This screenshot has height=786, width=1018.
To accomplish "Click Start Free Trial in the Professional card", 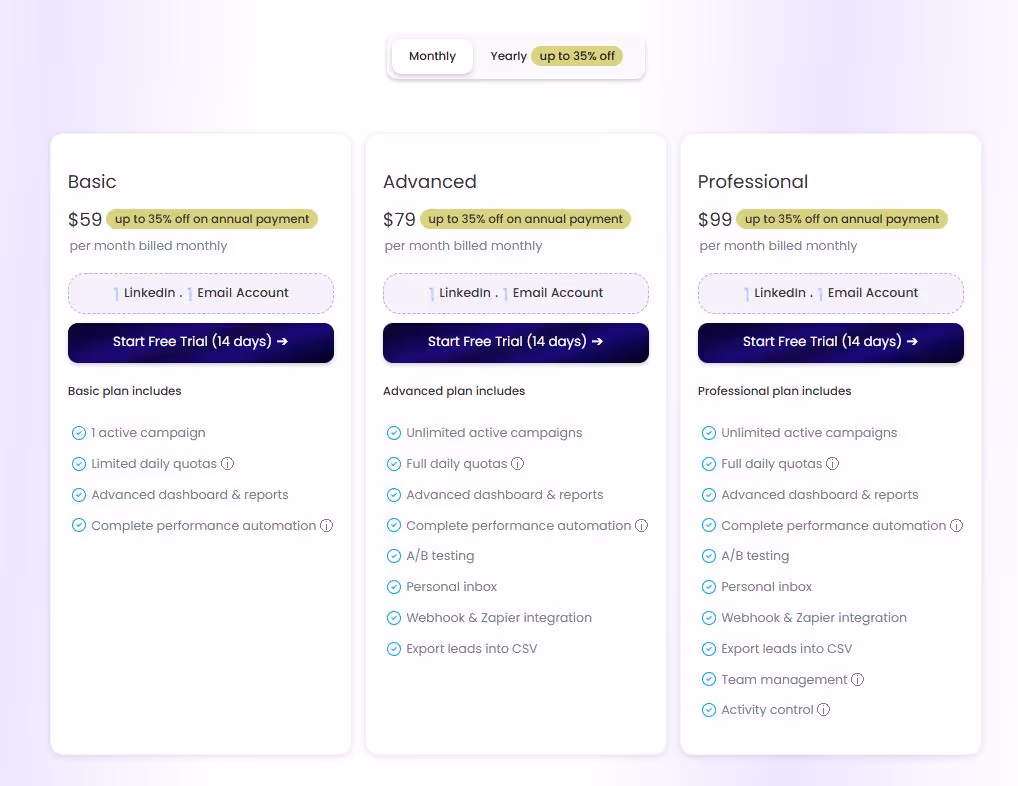I will point(830,341).
